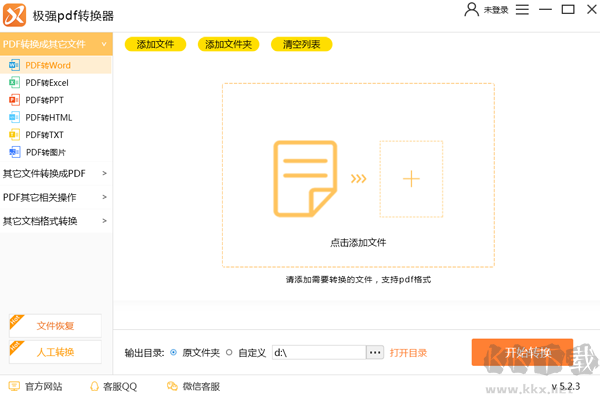Expand the PDF其它相关操作 section
The width and height of the screenshot is (600, 396).
pos(56,197)
